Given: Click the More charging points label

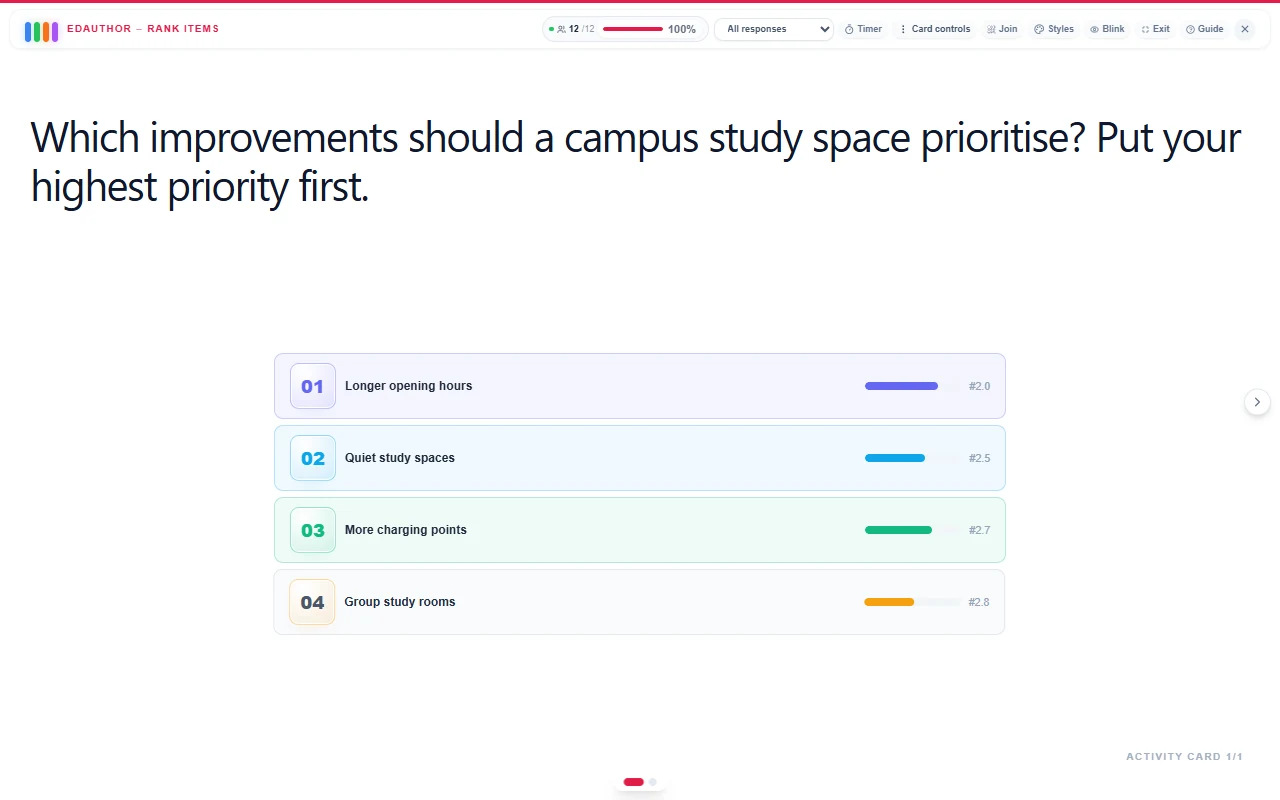Looking at the screenshot, I should click(x=406, y=530).
